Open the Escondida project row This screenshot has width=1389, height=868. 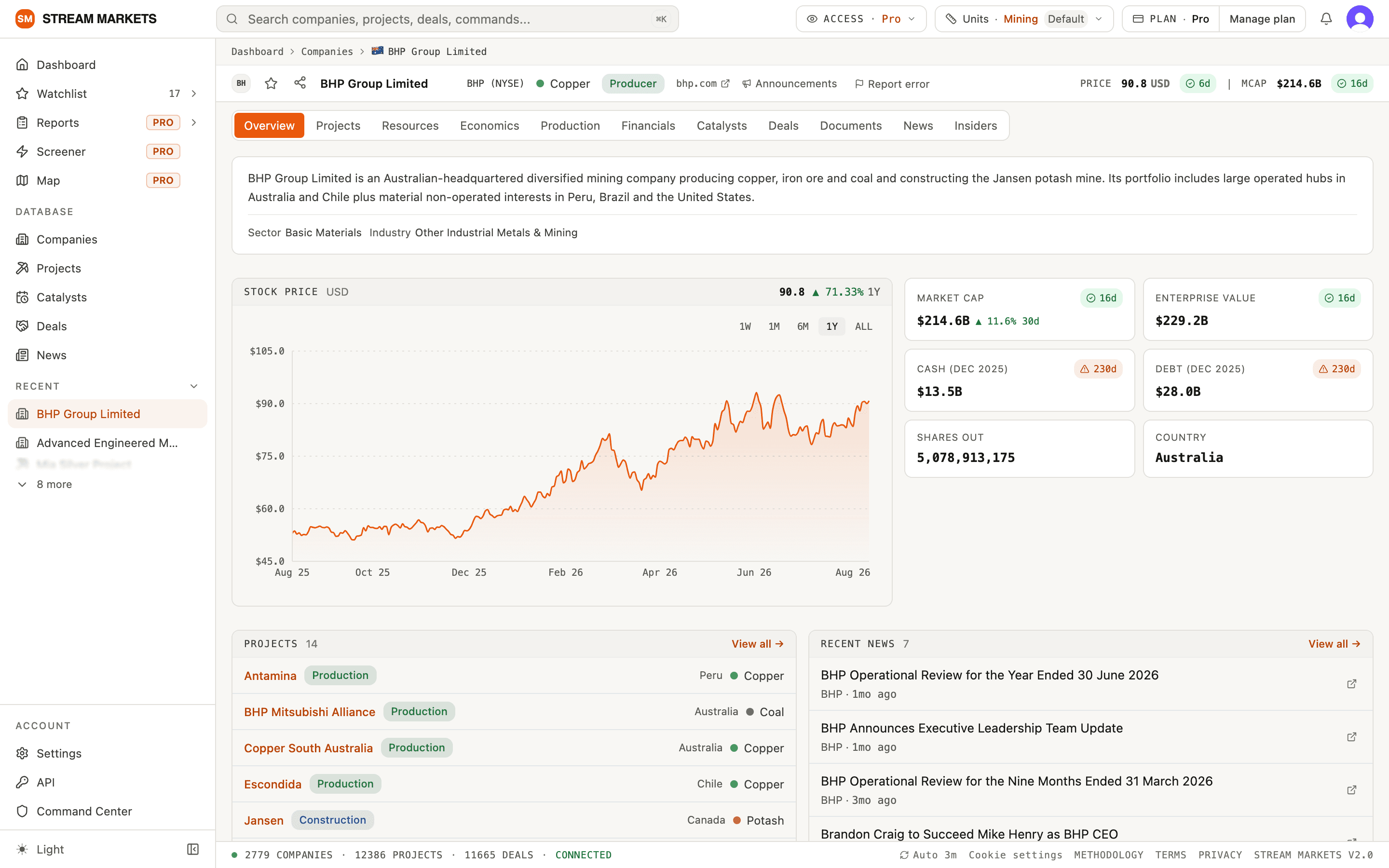tap(514, 784)
